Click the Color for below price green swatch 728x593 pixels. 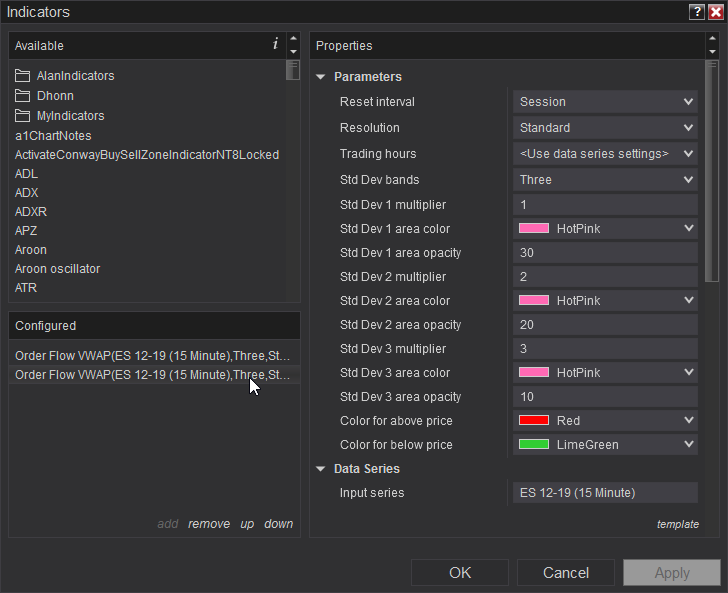click(x=534, y=445)
